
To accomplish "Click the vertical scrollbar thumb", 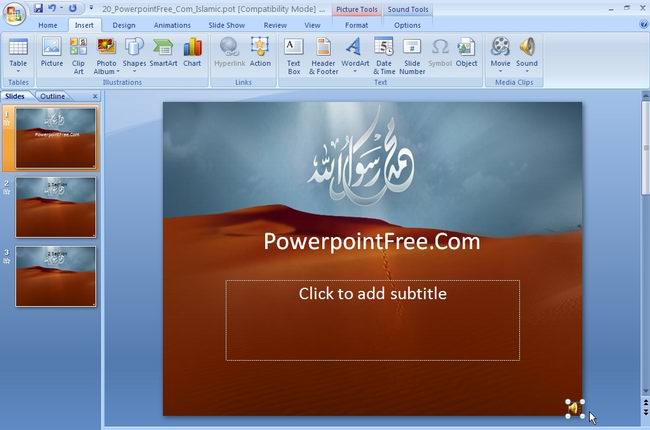I will point(645,147).
